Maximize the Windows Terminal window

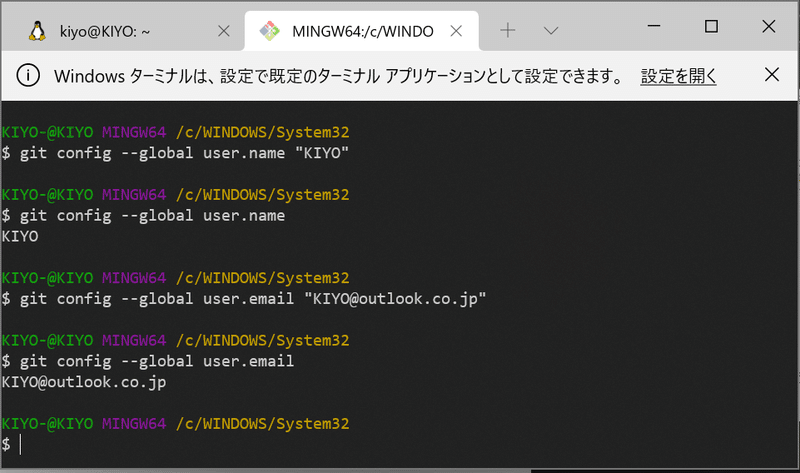point(711,26)
